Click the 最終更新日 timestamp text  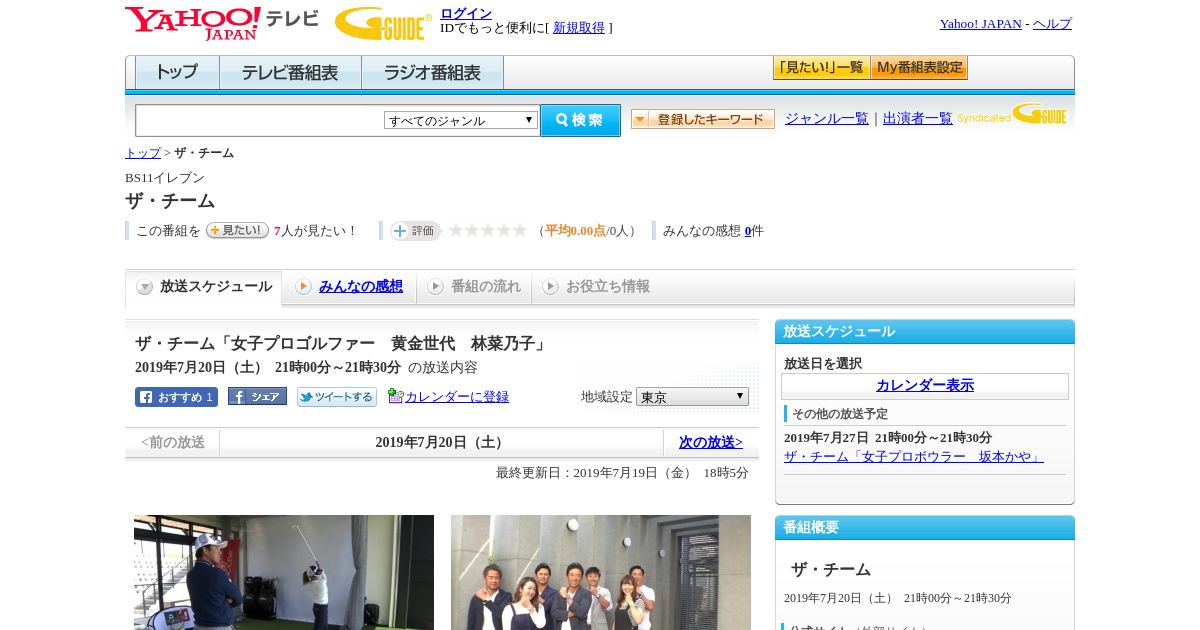tap(622, 473)
